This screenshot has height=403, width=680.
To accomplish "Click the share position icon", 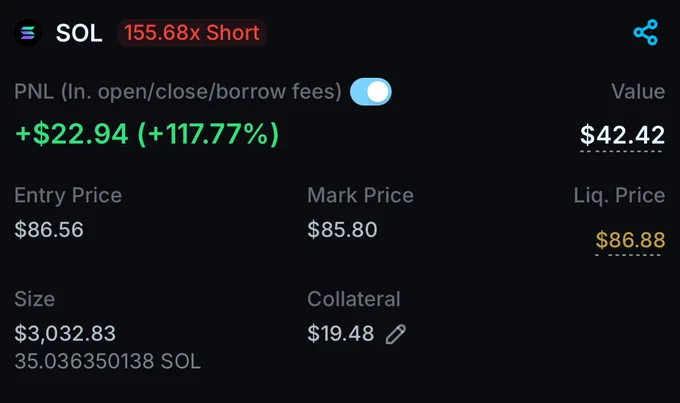I will (646, 33).
